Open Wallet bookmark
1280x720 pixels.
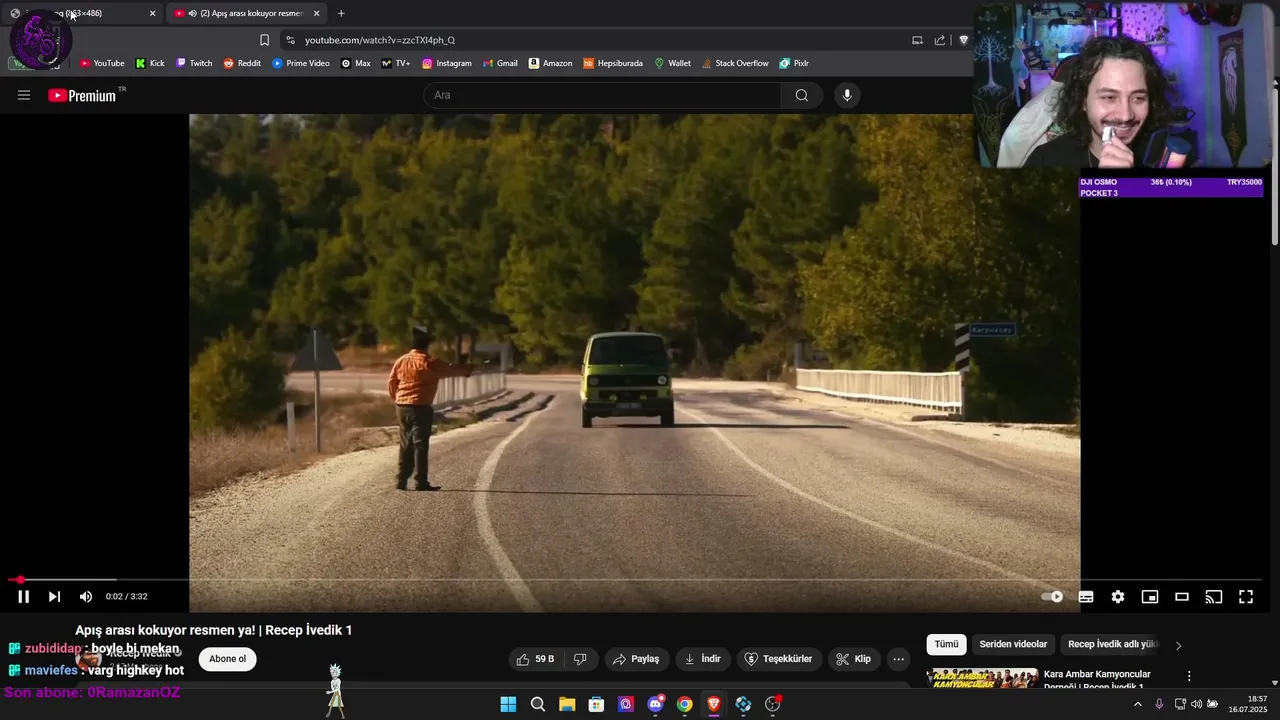click(672, 63)
